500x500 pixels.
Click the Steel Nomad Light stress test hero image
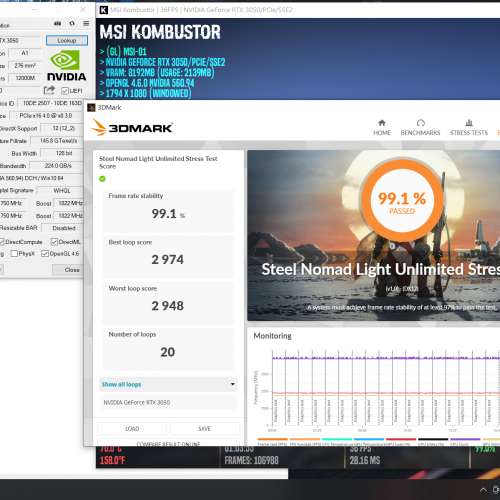374,235
